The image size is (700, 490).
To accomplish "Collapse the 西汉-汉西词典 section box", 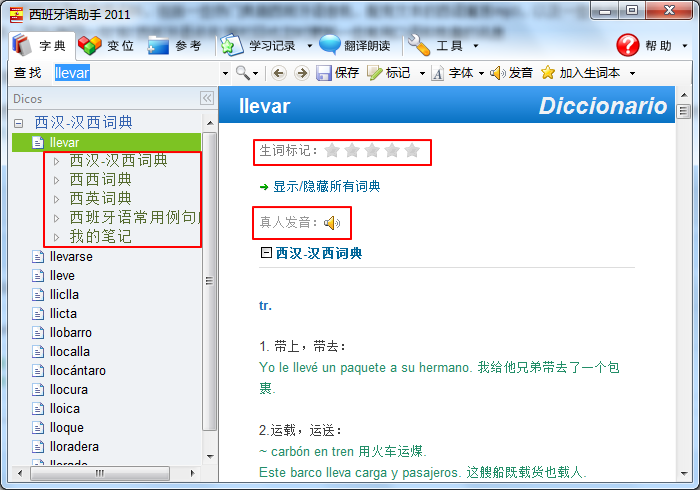I will (266, 253).
